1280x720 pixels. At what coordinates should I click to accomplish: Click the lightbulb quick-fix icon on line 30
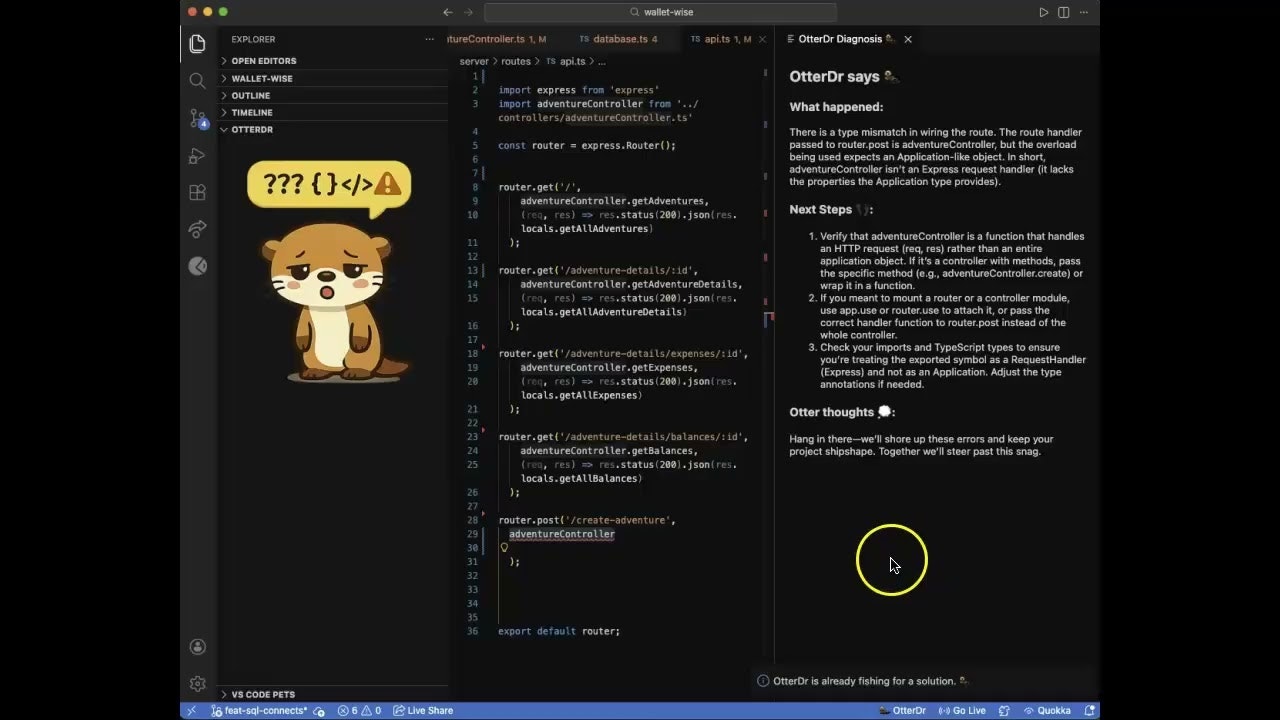[x=504, y=547]
